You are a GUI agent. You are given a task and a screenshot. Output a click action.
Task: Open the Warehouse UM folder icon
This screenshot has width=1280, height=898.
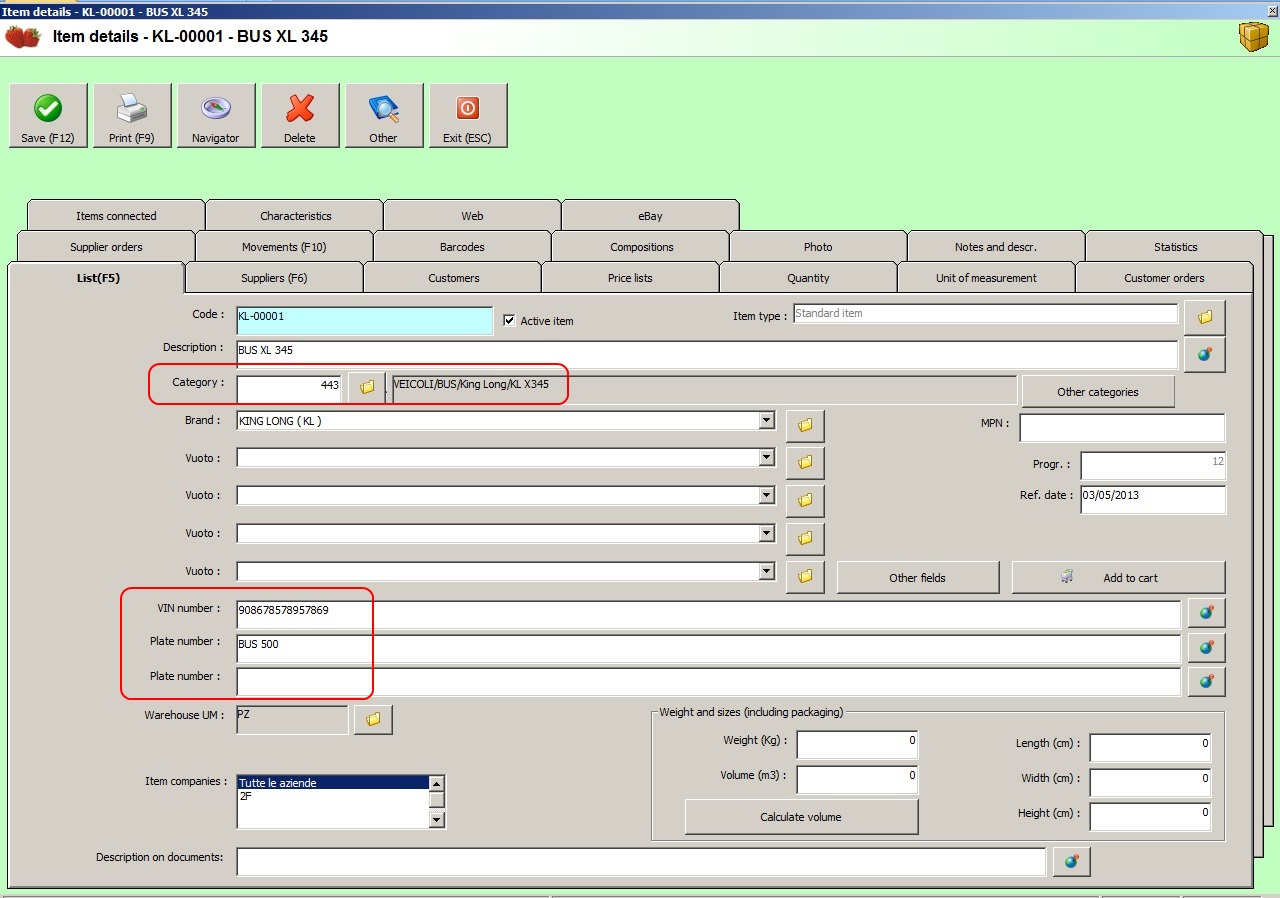click(373, 719)
